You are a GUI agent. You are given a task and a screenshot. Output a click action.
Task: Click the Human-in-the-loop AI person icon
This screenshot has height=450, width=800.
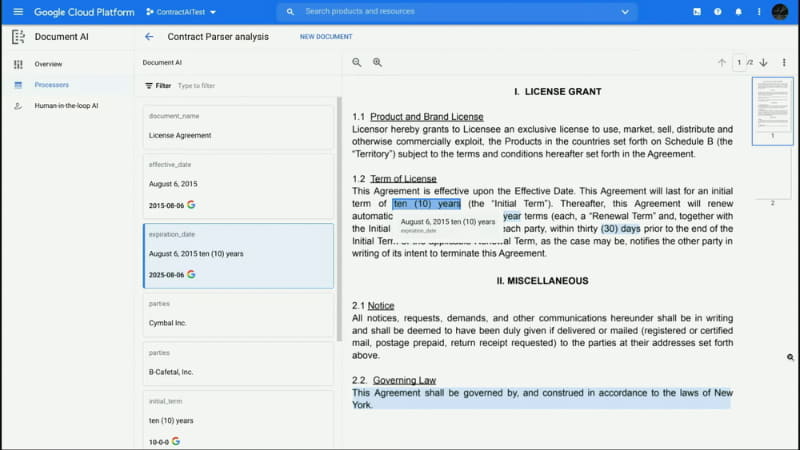[x=18, y=106]
